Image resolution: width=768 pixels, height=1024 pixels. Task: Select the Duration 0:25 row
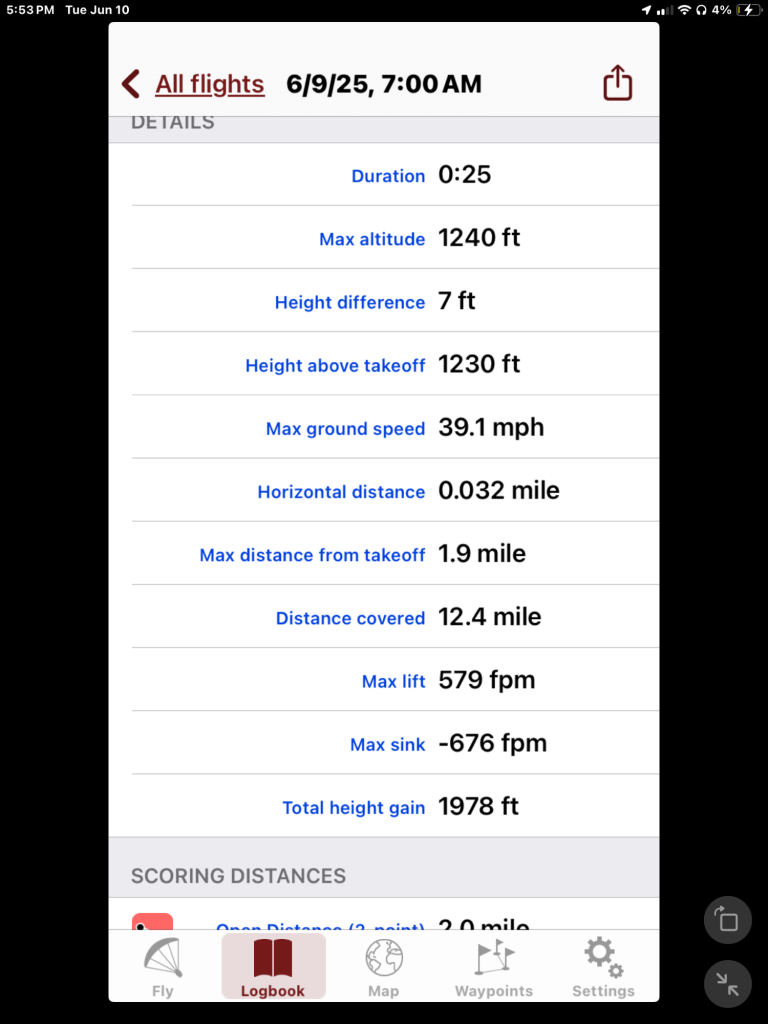tap(384, 175)
